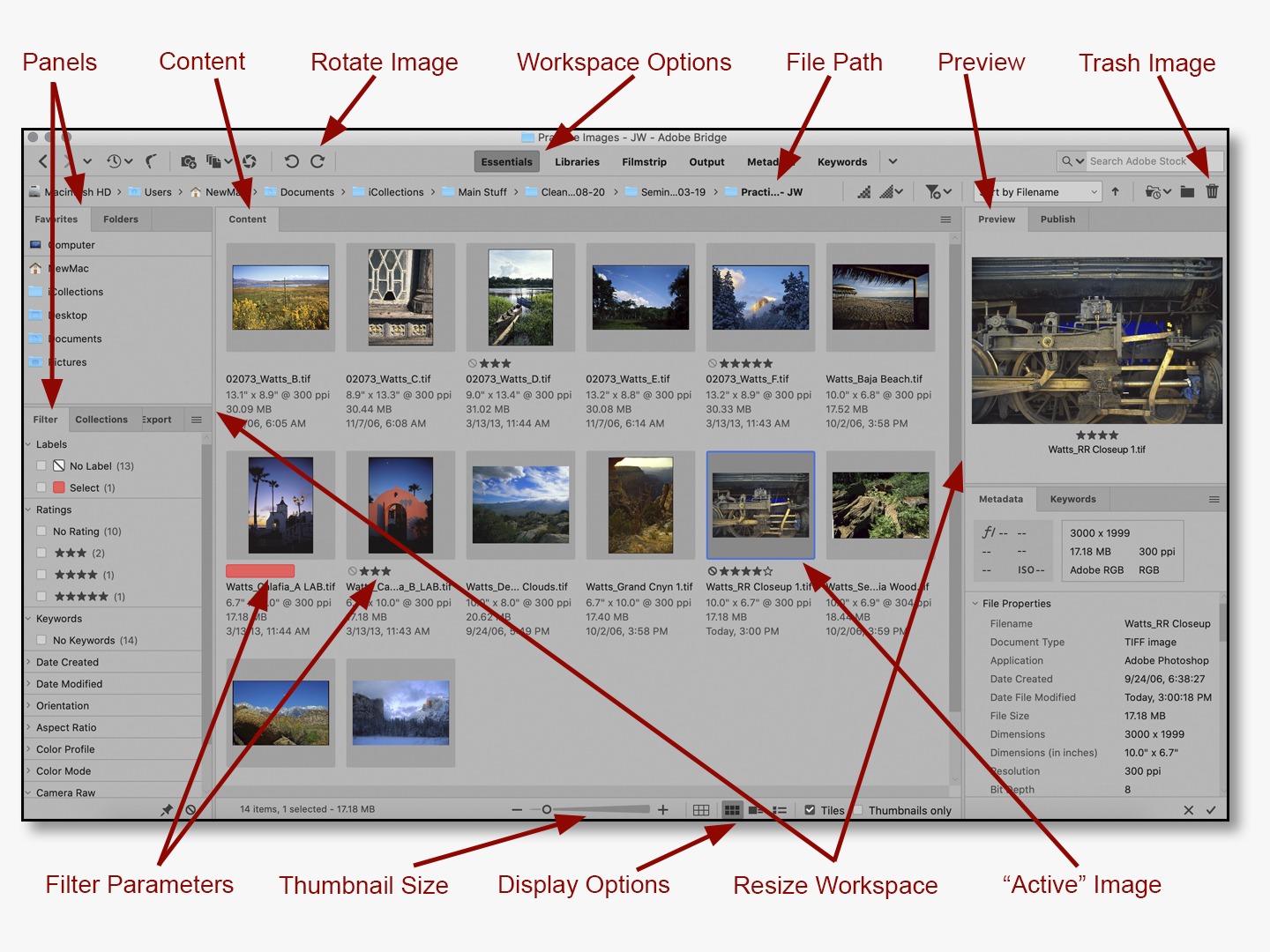1270x952 pixels.
Task: Click the Trash icon to delete image
Action: 1212,191
